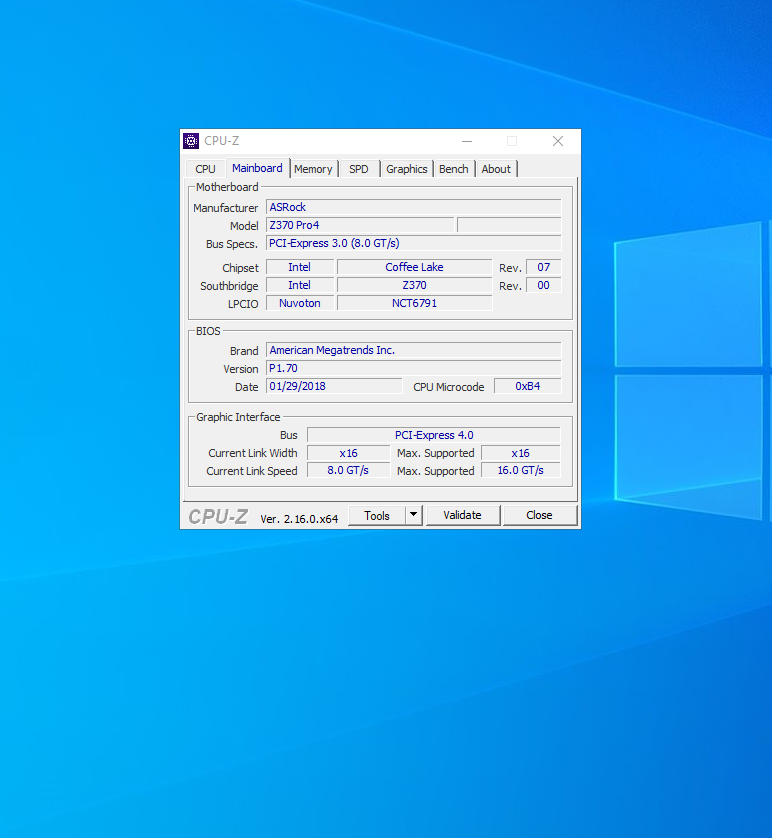
Task: Click the BIOS date 01/29/2018
Action: coord(334,386)
